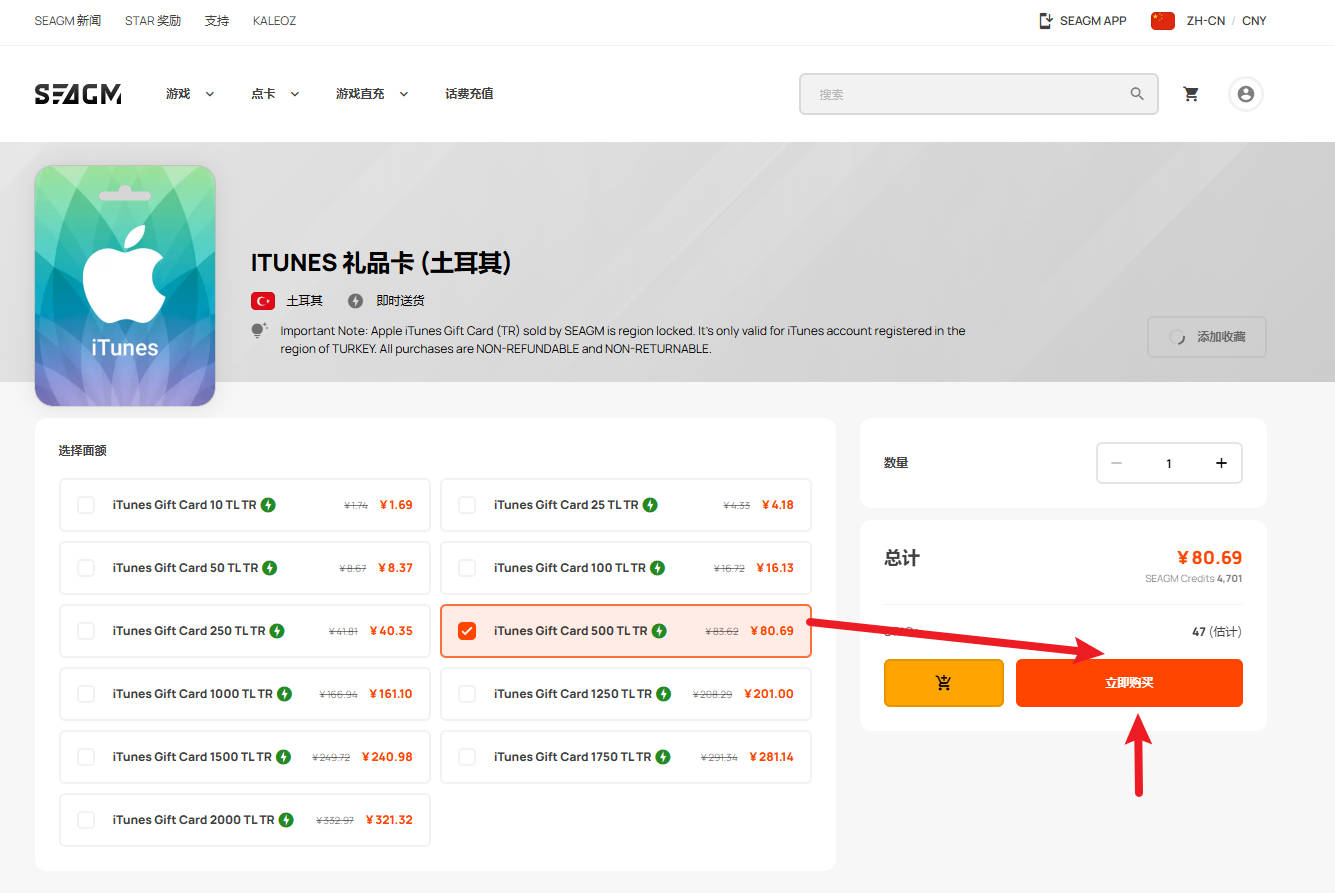The height and width of the screenshot is (893, 1335).
Task: Click the green instant icon on 2000 TL card
Action: [286, 820]
